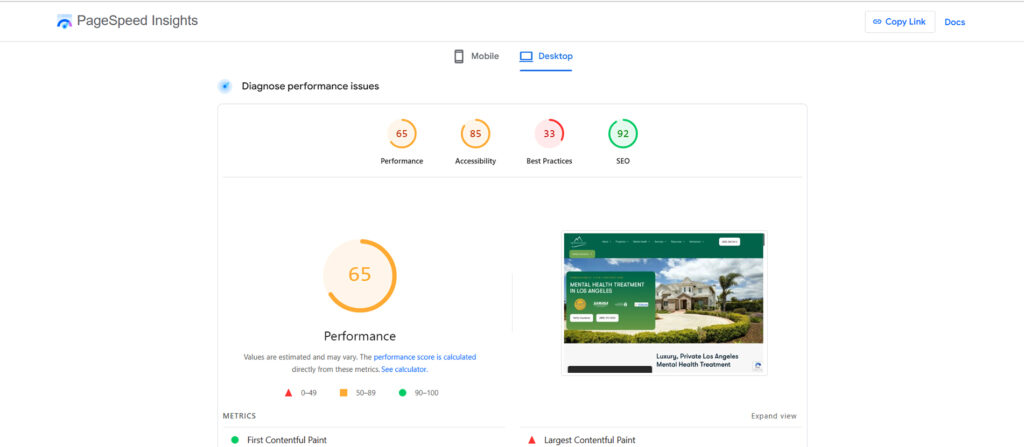Viewport: 1024px width, 447px height.
Task: Switch to the Mobile tab
Action: 476,56
